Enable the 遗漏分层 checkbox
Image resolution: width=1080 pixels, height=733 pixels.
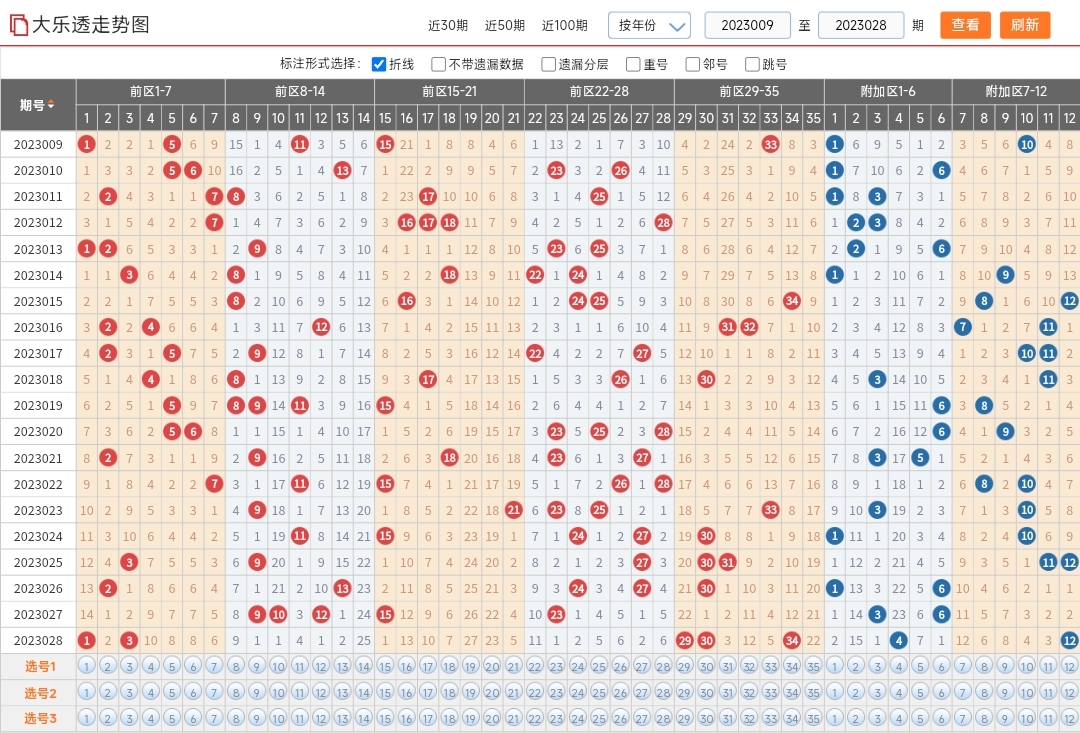(x=548, y=64)
